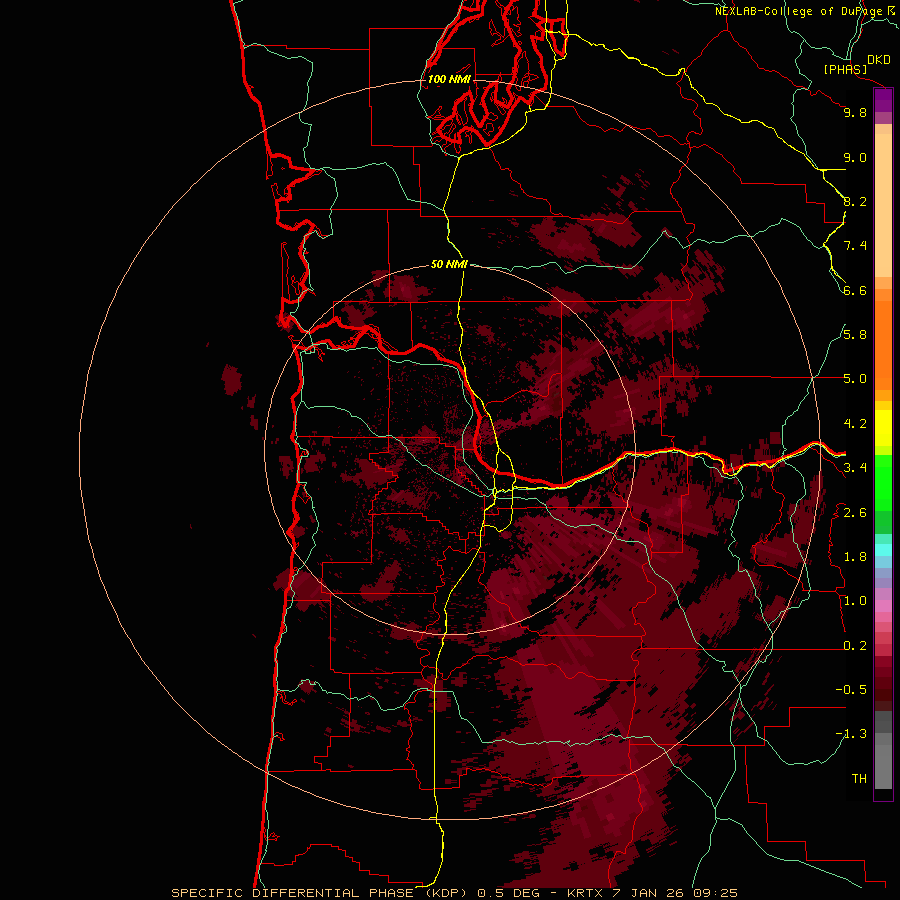Click the 5.0 scale value
The width and height of the screenshot is (900, 900).
pos(855,379)
